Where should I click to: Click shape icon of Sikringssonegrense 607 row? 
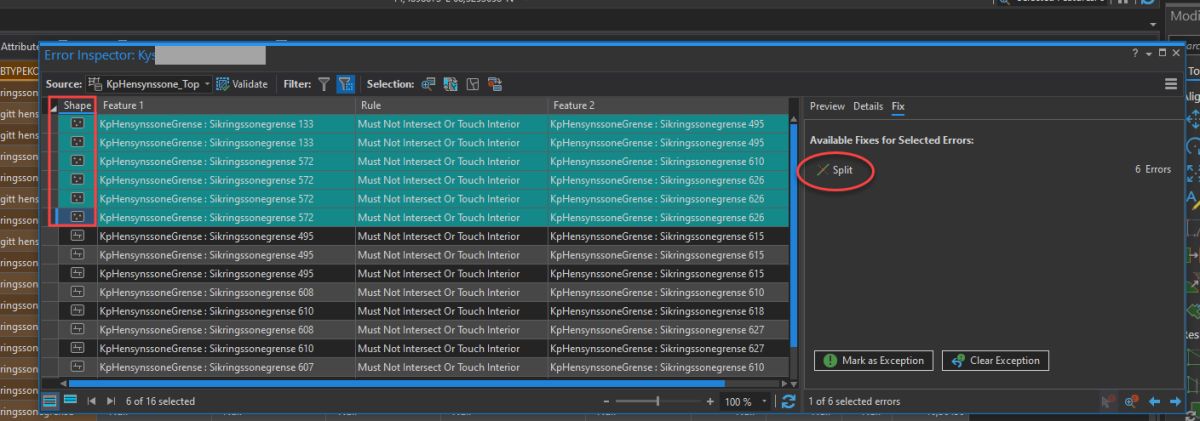pyautogui.click(x=77, y=367)
